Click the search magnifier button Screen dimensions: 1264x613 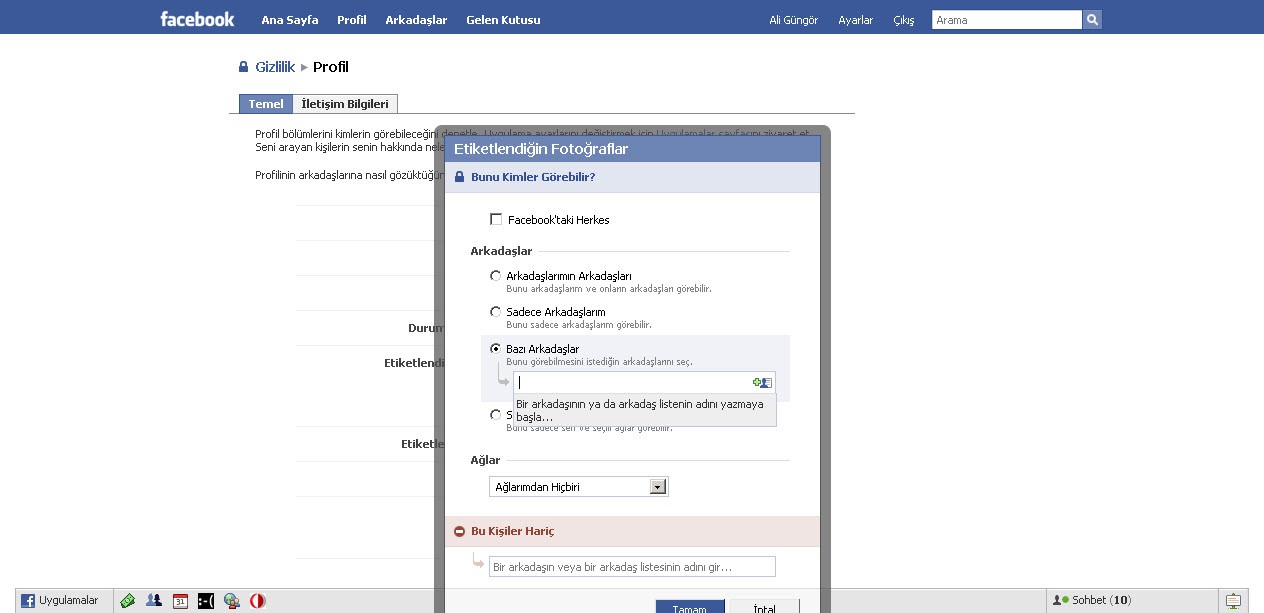[x=1092, y=19]
